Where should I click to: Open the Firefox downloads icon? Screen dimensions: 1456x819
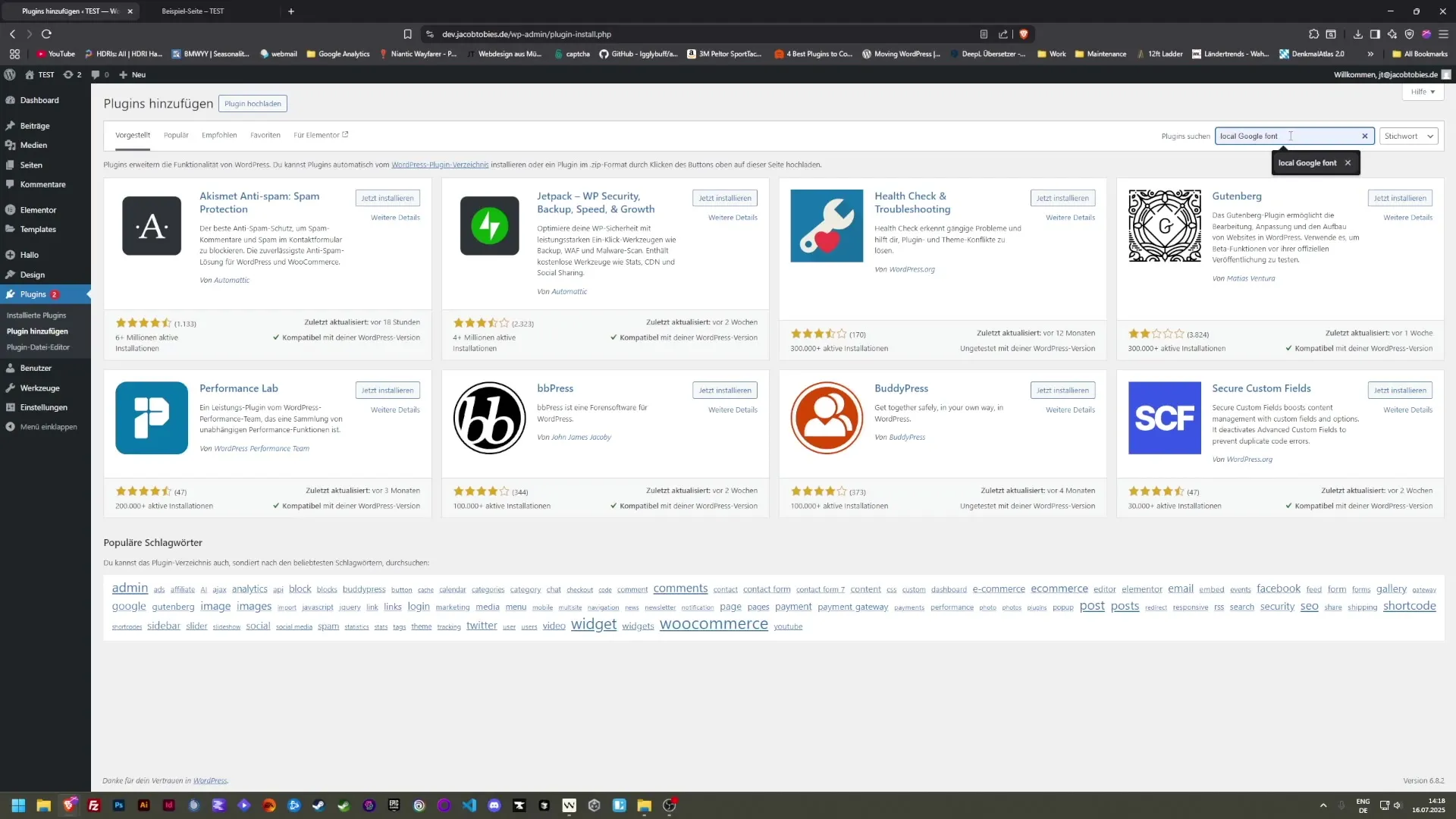(1357, 34)
